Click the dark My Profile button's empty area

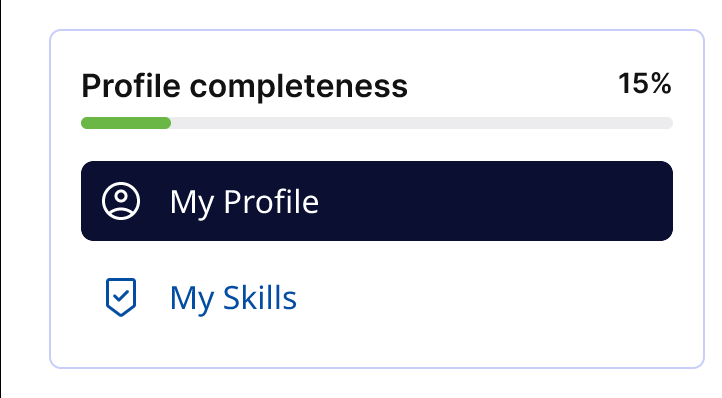pos(495,201)
